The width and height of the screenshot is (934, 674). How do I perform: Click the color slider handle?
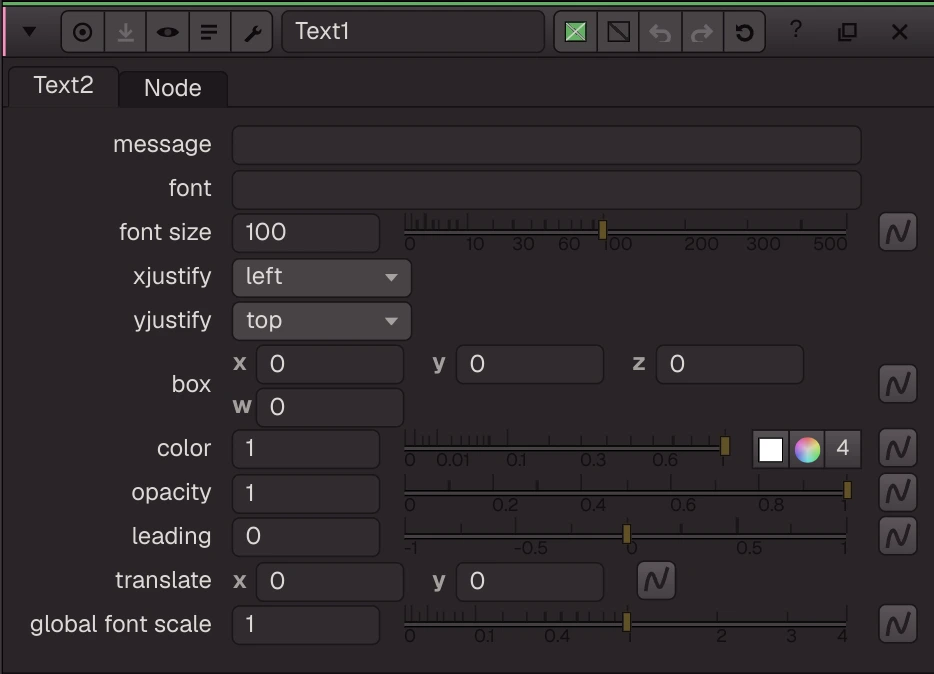click(x=725, y=446)
